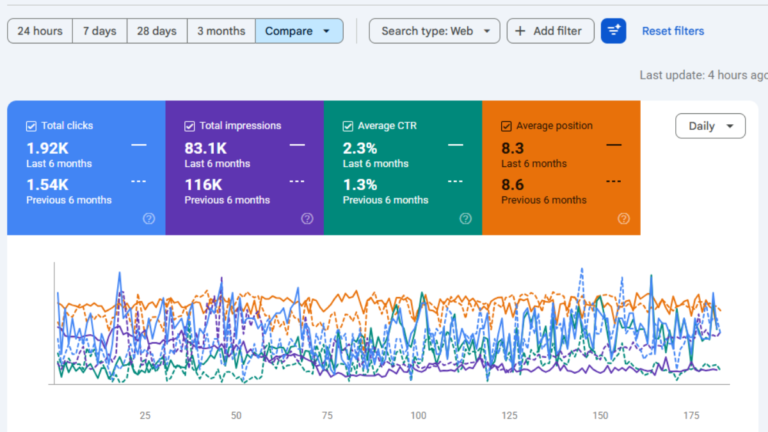Select the 7 days date range
The width and height of the screenshot is (768, 432).
pos(100,31)
